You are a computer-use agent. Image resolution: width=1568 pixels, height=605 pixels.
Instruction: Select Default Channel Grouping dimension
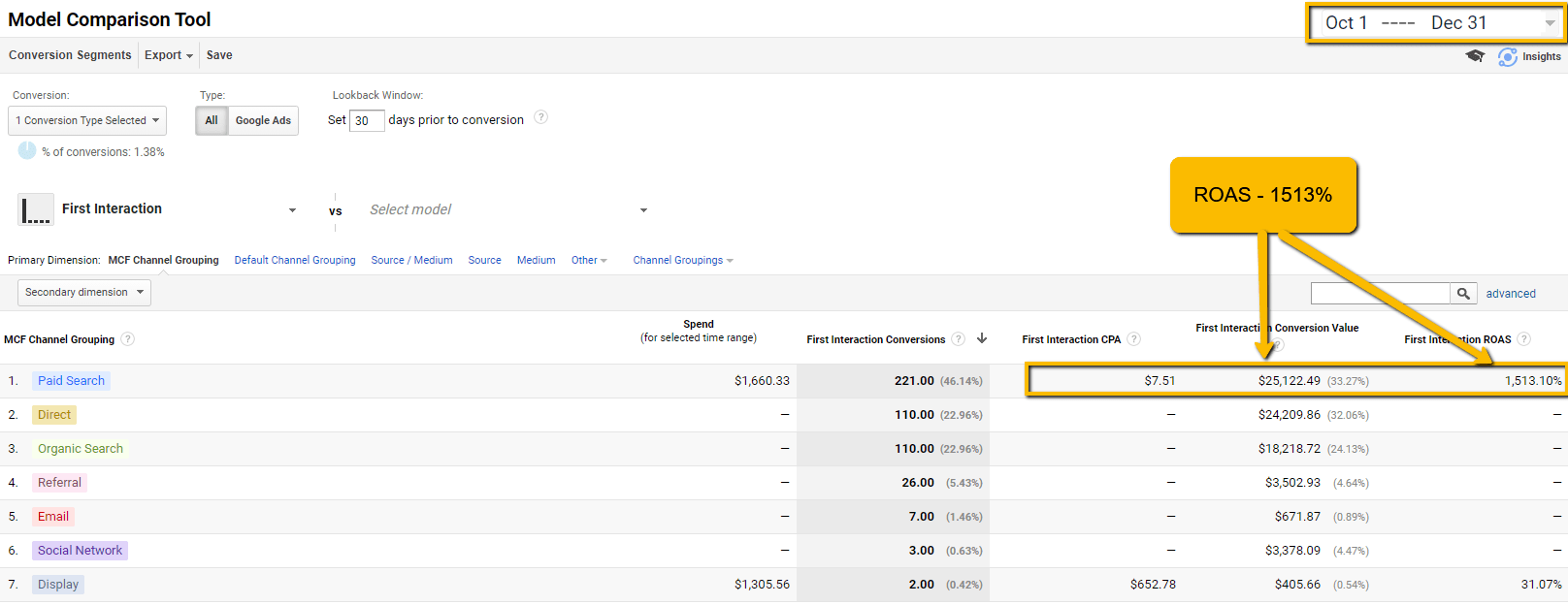point(295,260)
